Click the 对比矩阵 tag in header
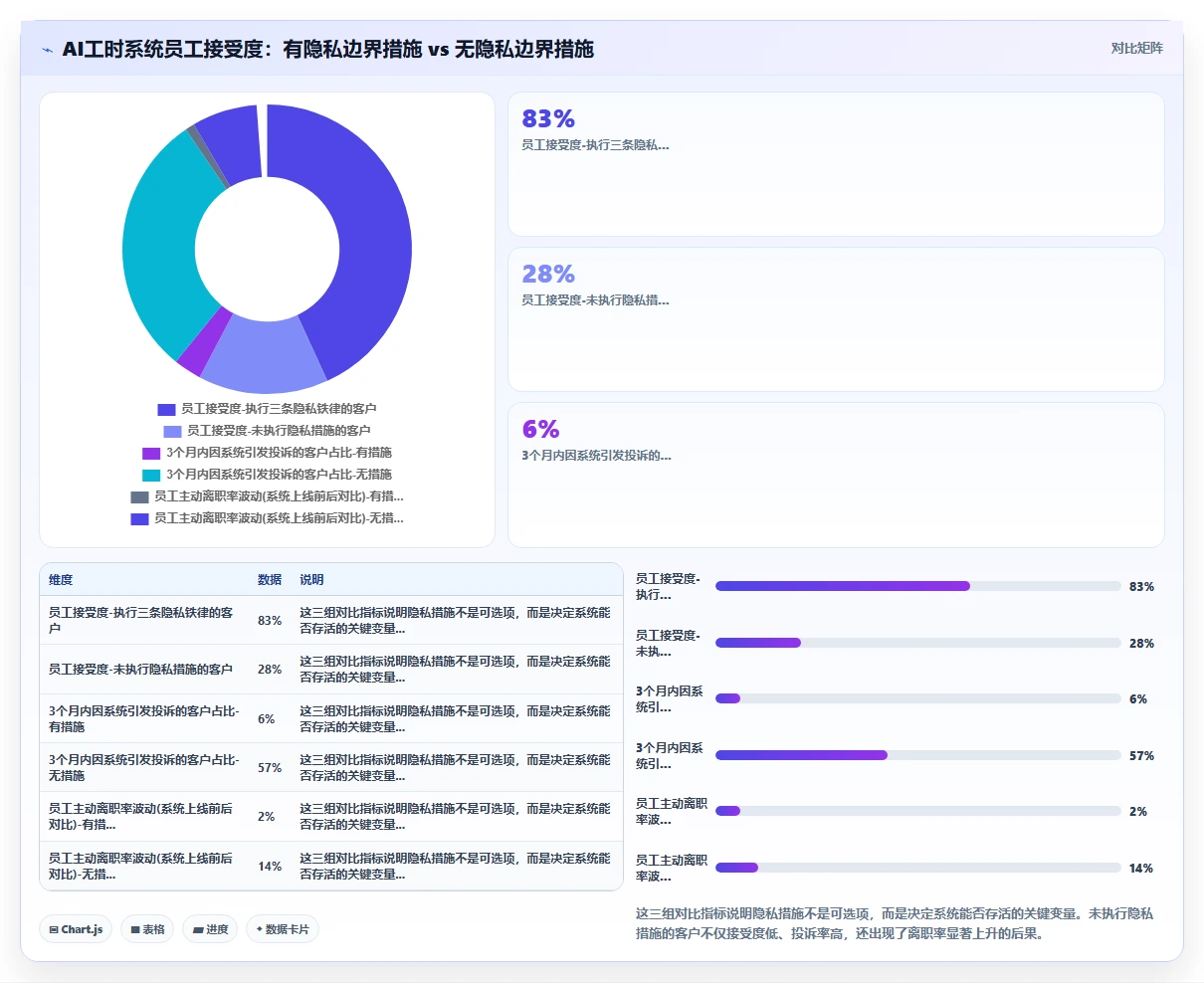The width and height of the screenshot is (1204, 983). click(x=1136, y=48)
